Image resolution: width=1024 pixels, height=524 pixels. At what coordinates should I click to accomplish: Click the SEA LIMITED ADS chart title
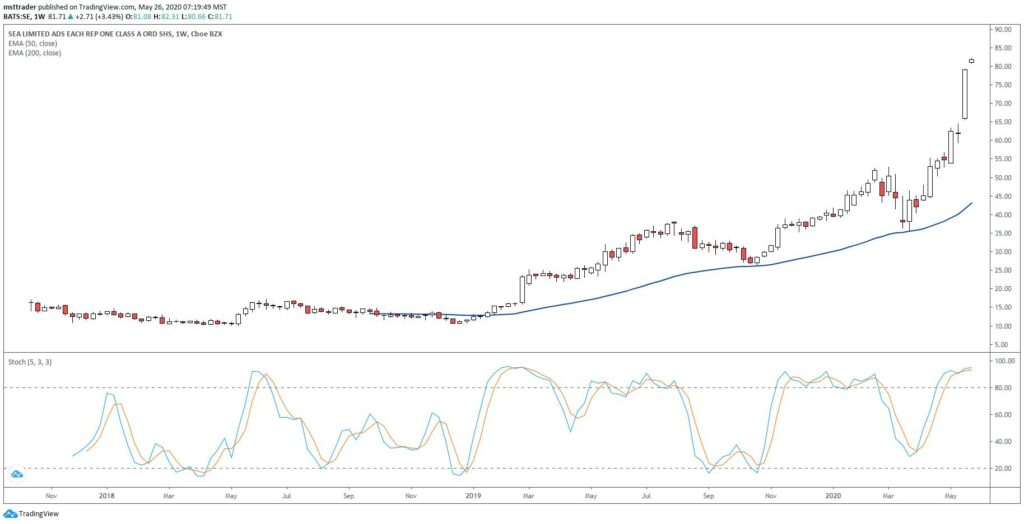[115, 33]
